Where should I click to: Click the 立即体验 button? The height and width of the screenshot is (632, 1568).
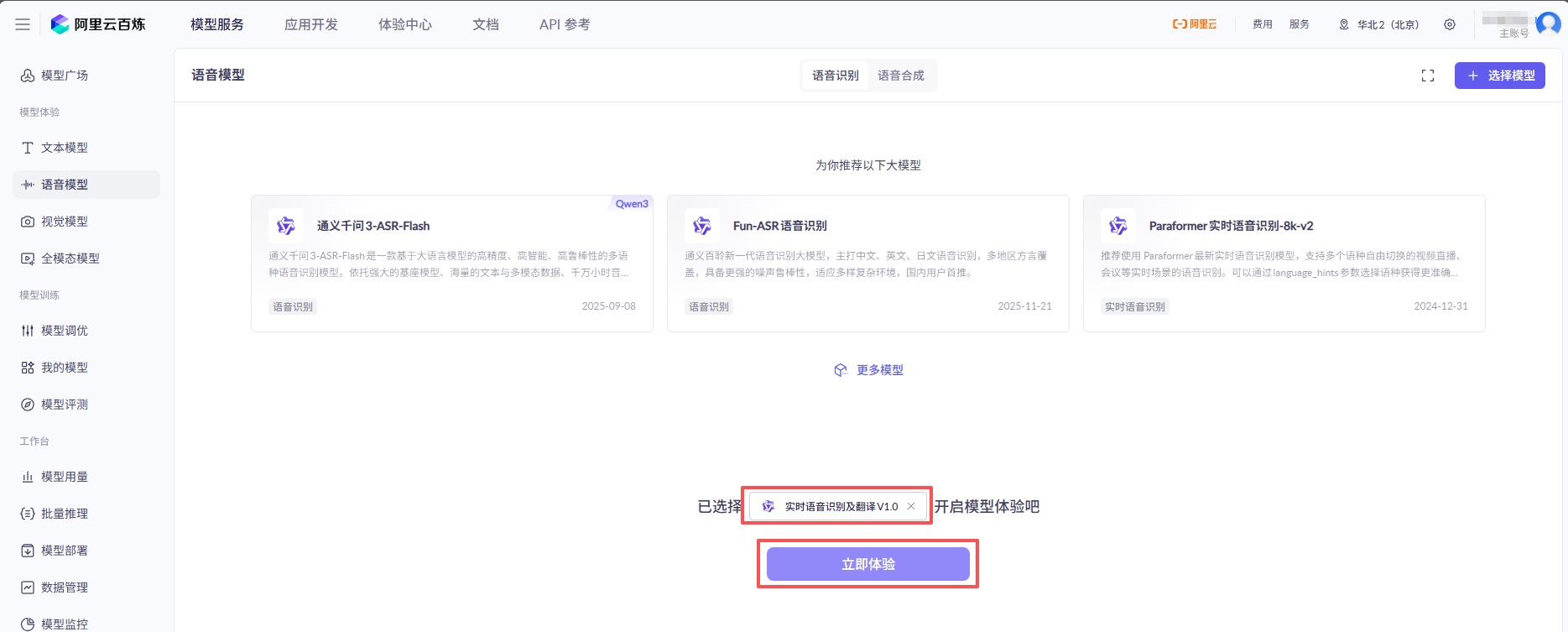(x=868, y=564)
